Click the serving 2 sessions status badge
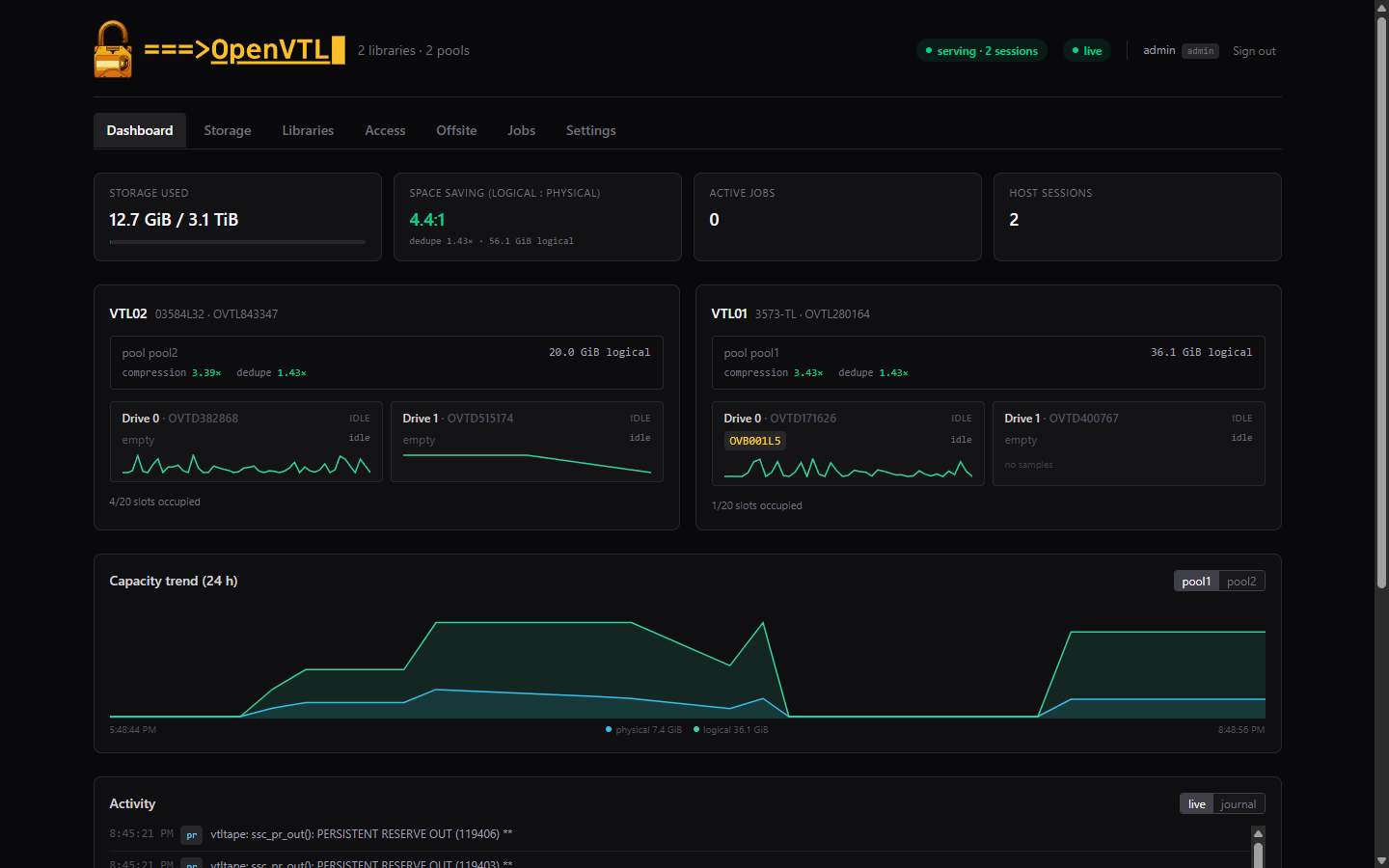 point(982,51)
